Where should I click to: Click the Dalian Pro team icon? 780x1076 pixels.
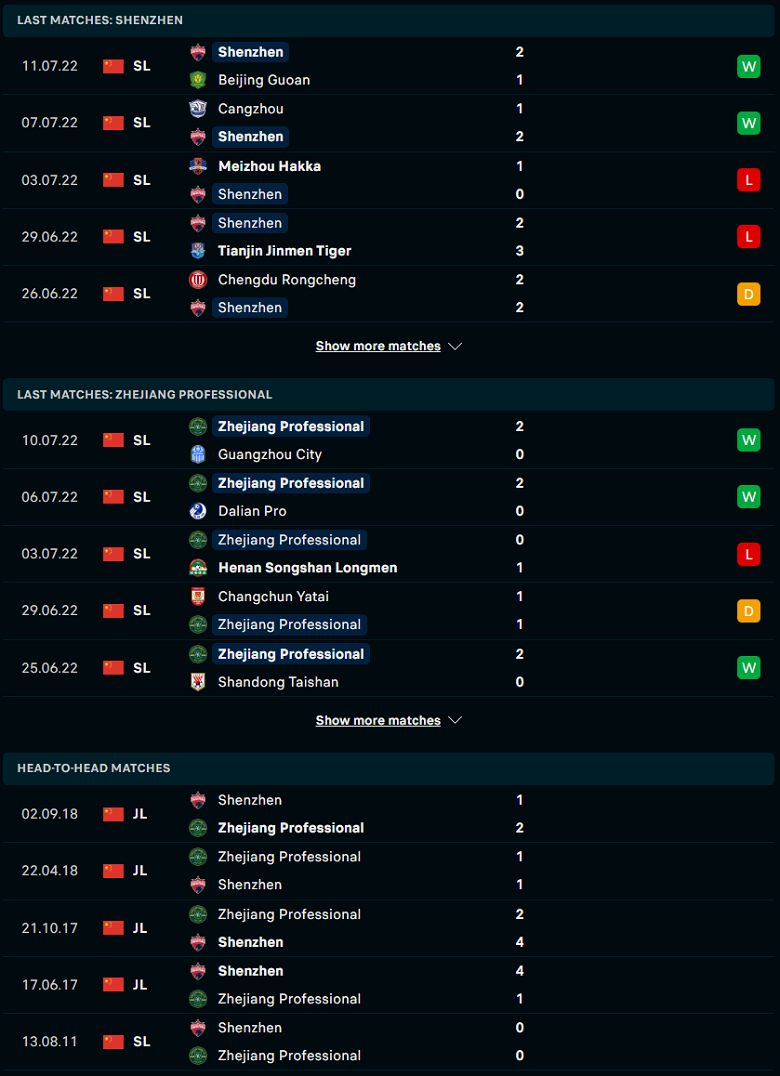[x=198, y=511]
